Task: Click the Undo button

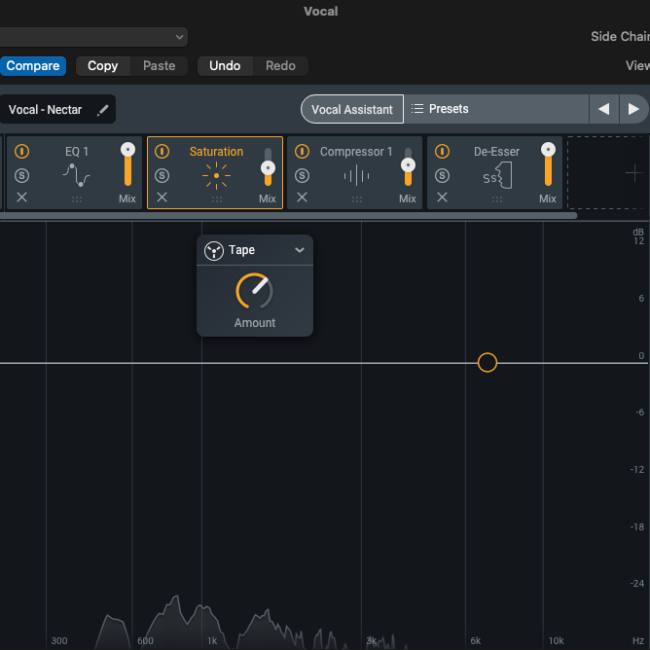Action: 224,66
